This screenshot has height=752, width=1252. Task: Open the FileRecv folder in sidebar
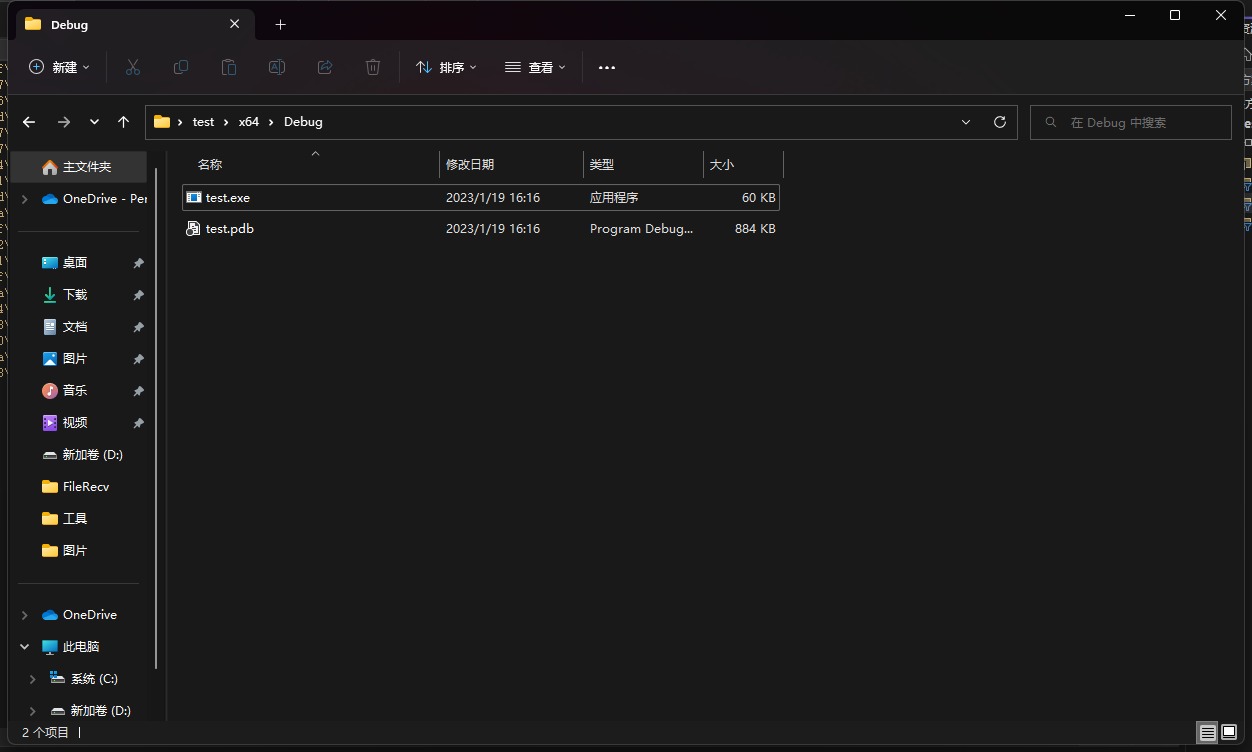pyautogui.click(x=78, y=487)
